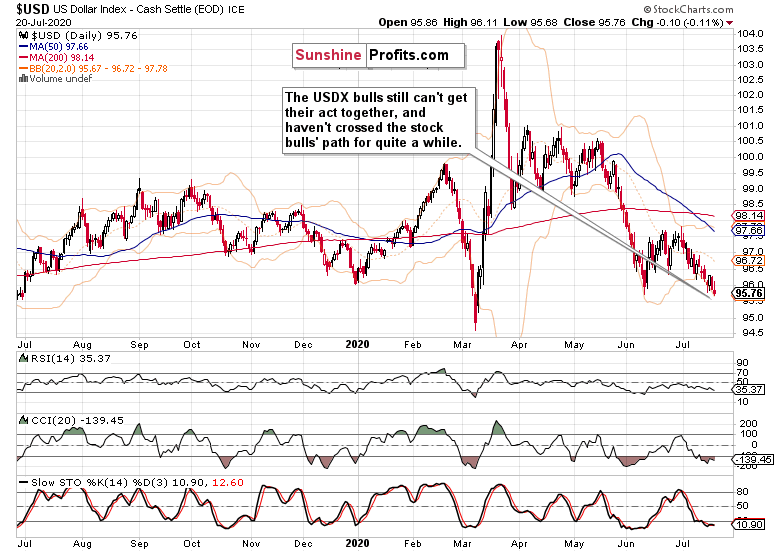The image size is (780, 552).
Task: Click the StockCharts.com copyright watermark
Action: pos(688,9)
